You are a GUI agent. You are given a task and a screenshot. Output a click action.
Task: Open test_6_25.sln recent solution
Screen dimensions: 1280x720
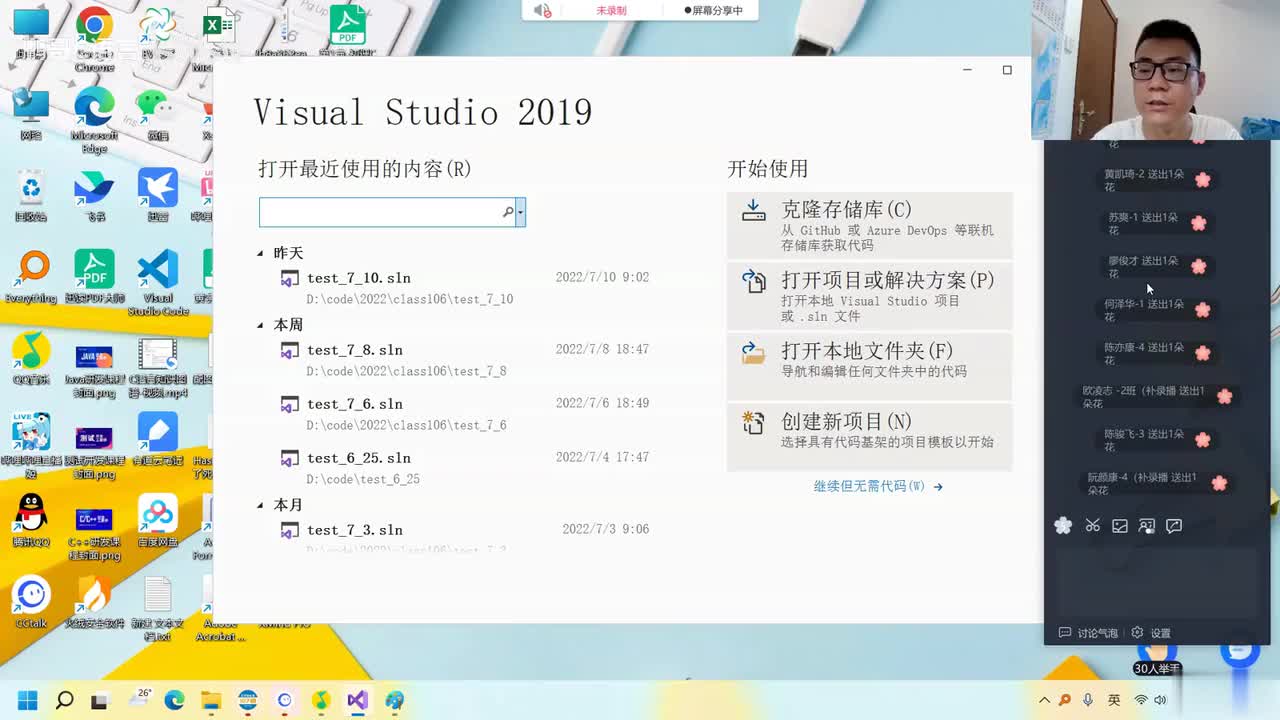point(463,467)
